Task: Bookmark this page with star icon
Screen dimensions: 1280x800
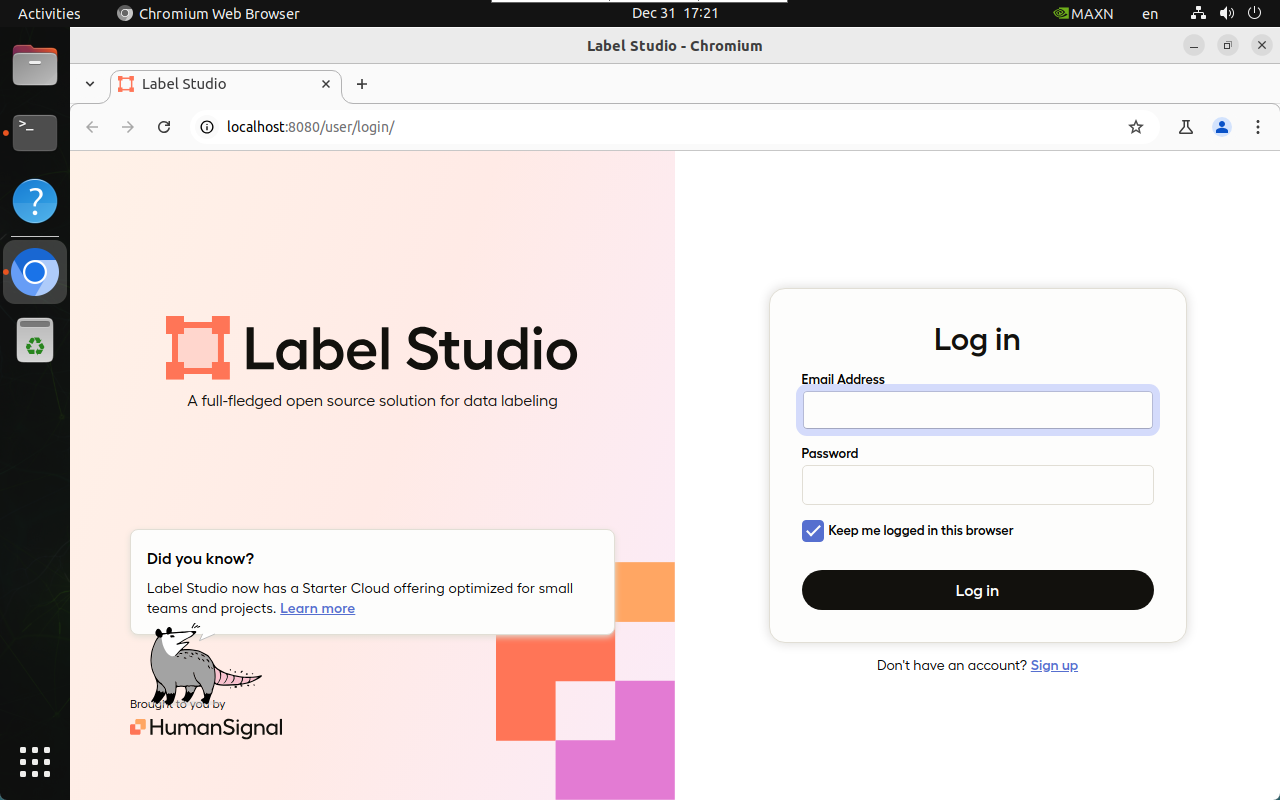Action: click(x=1136, y=127)
